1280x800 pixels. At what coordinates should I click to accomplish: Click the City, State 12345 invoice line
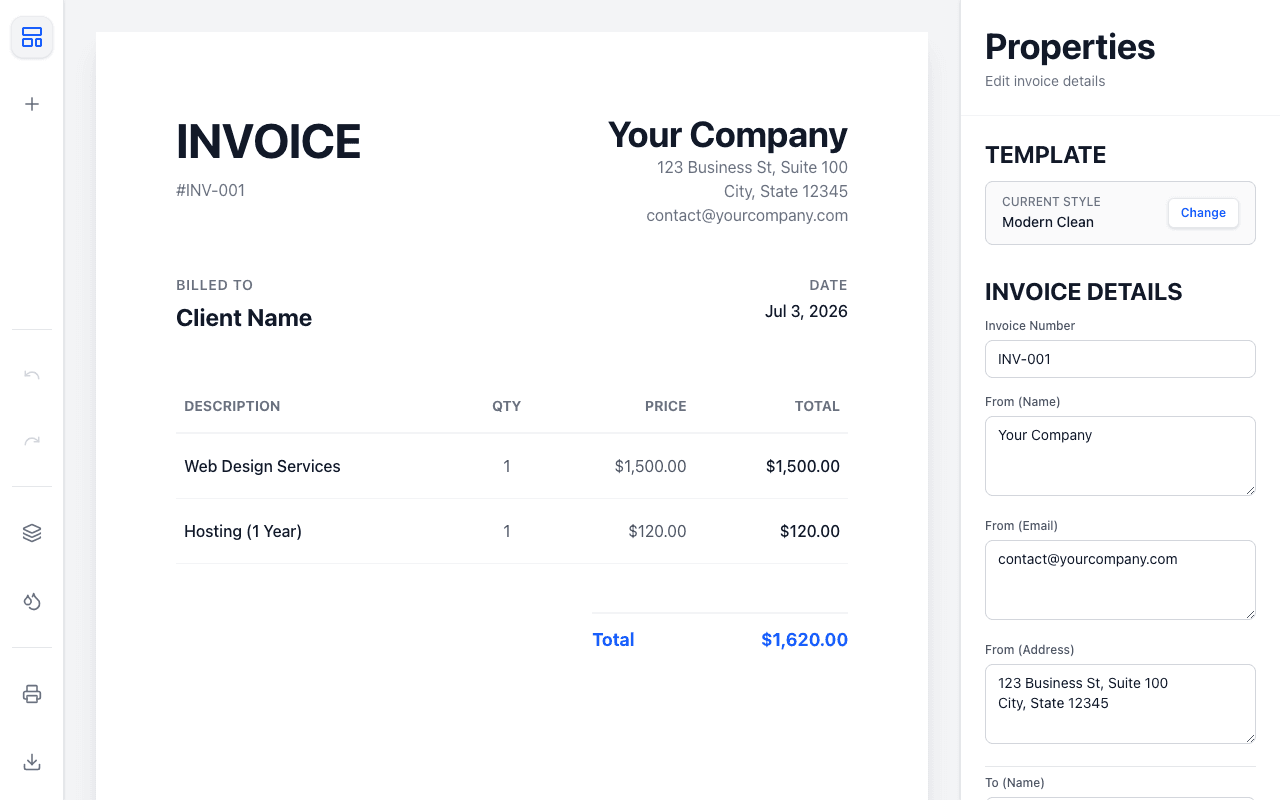[786, 191]
